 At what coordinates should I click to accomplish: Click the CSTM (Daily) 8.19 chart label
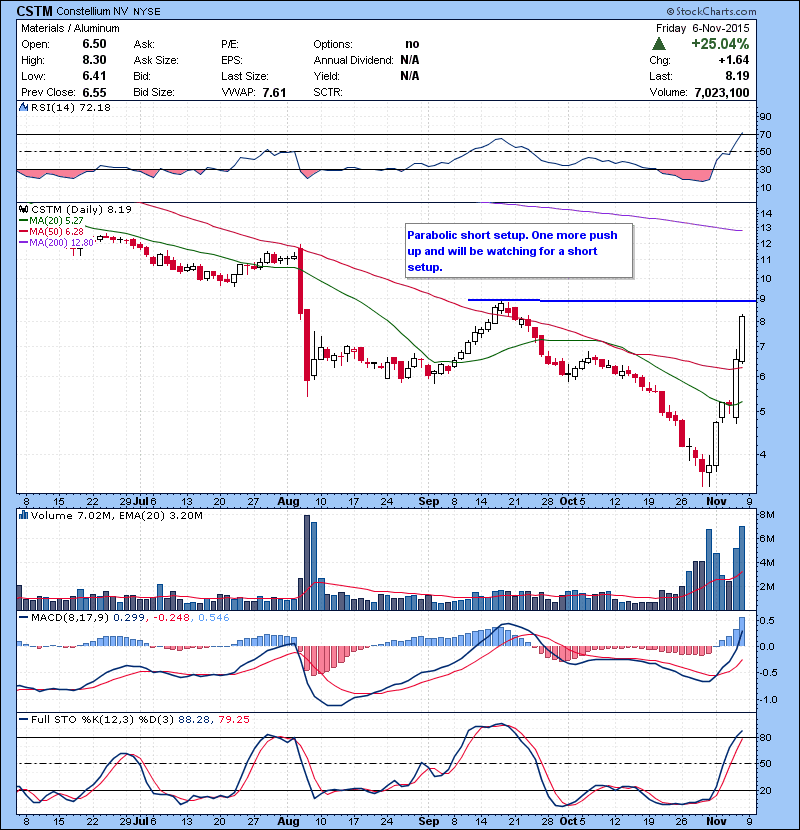point(82,210)
